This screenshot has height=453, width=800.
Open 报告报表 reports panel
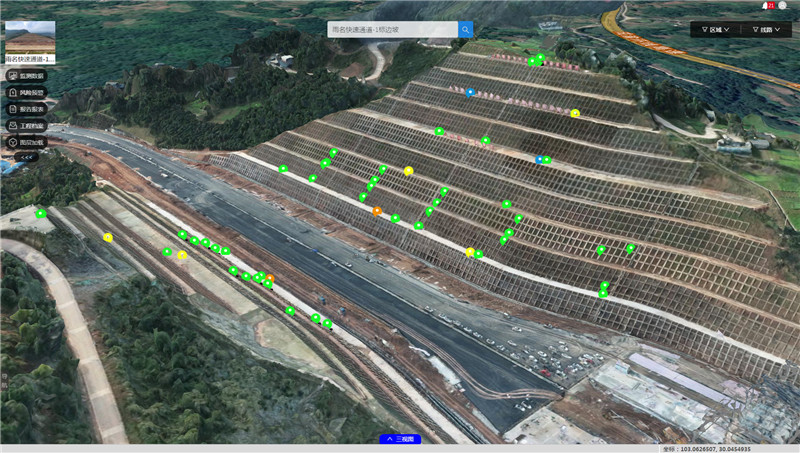point(27,109)
